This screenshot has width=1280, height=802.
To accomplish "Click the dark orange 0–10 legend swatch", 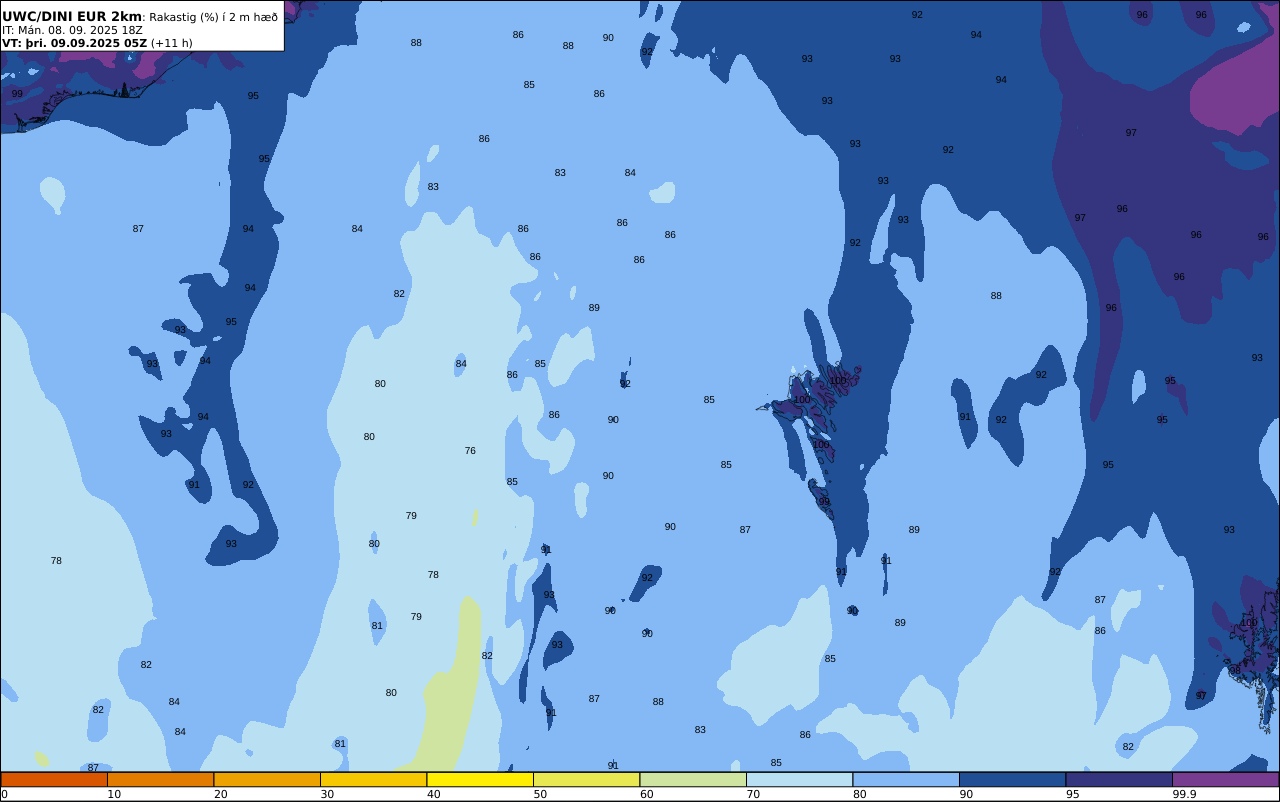I will (x=54, y=779).
